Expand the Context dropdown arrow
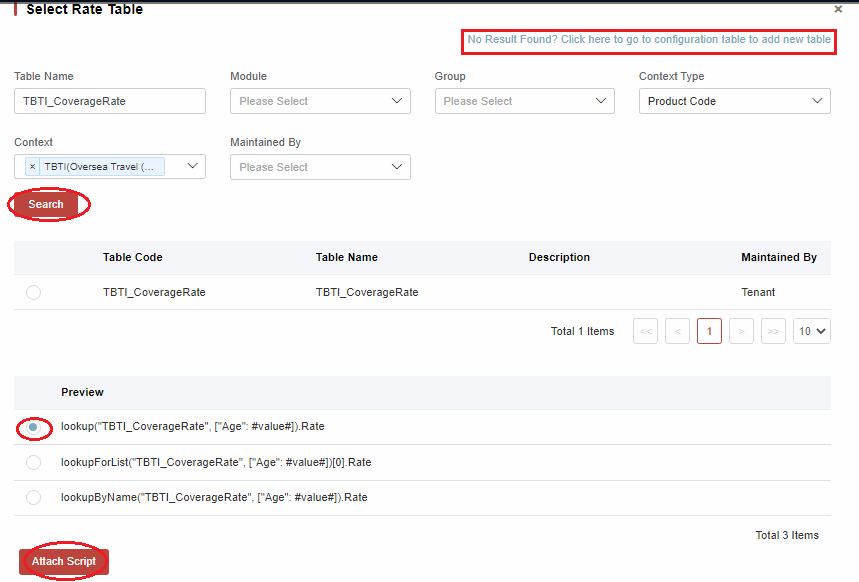This screenshot has width=859, height=582. [192, 166]
